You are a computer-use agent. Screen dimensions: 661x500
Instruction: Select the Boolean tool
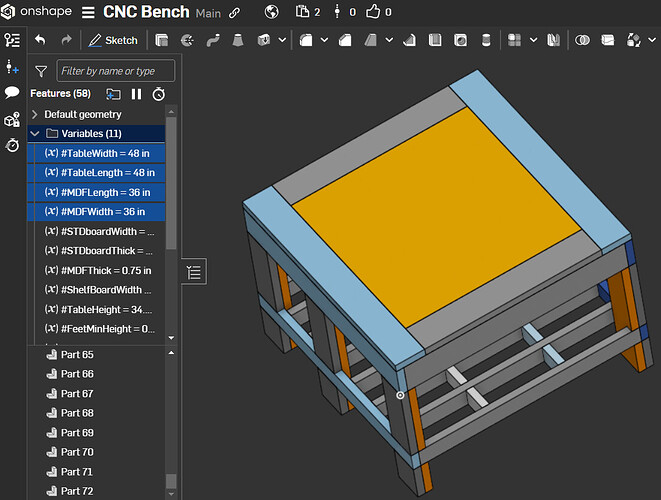click(x=582, y=40)
